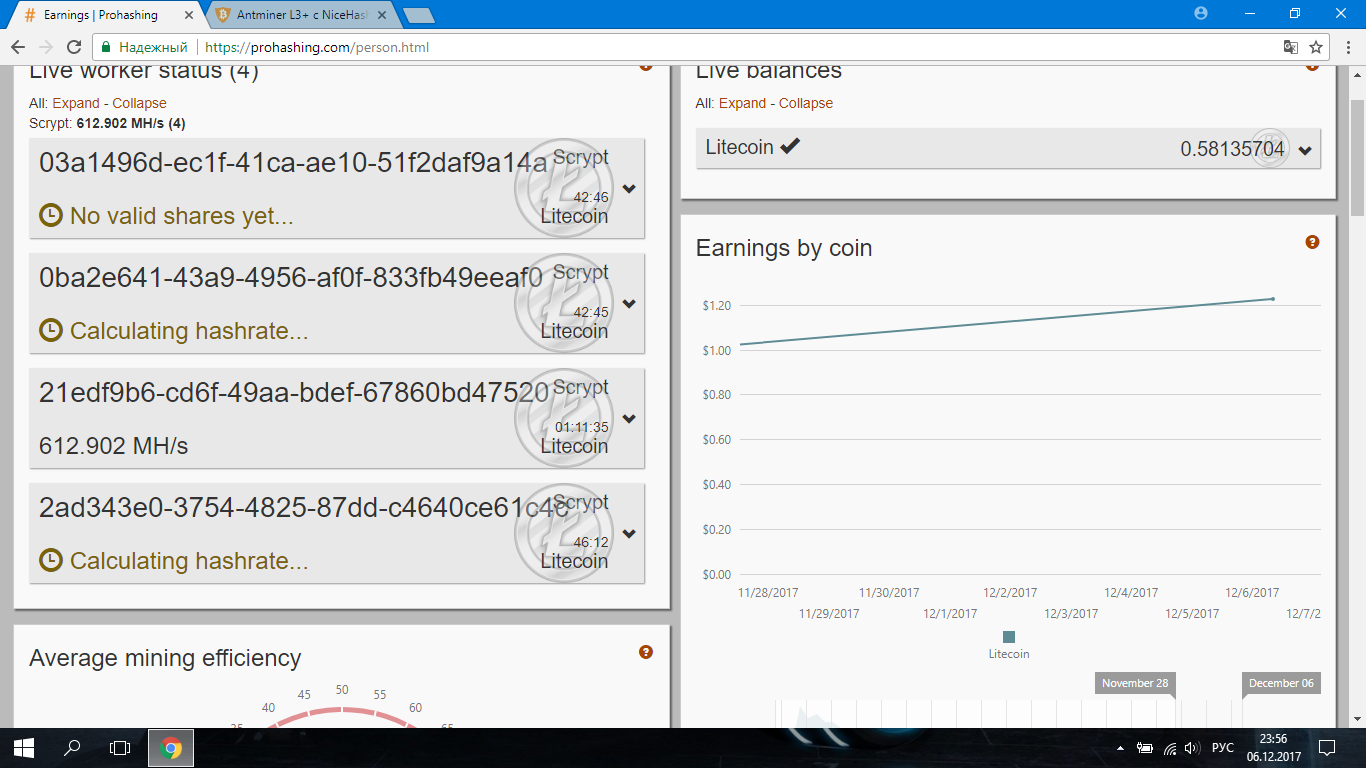
Task: Click the translate page icon
Action: (x=1291, y=47)
